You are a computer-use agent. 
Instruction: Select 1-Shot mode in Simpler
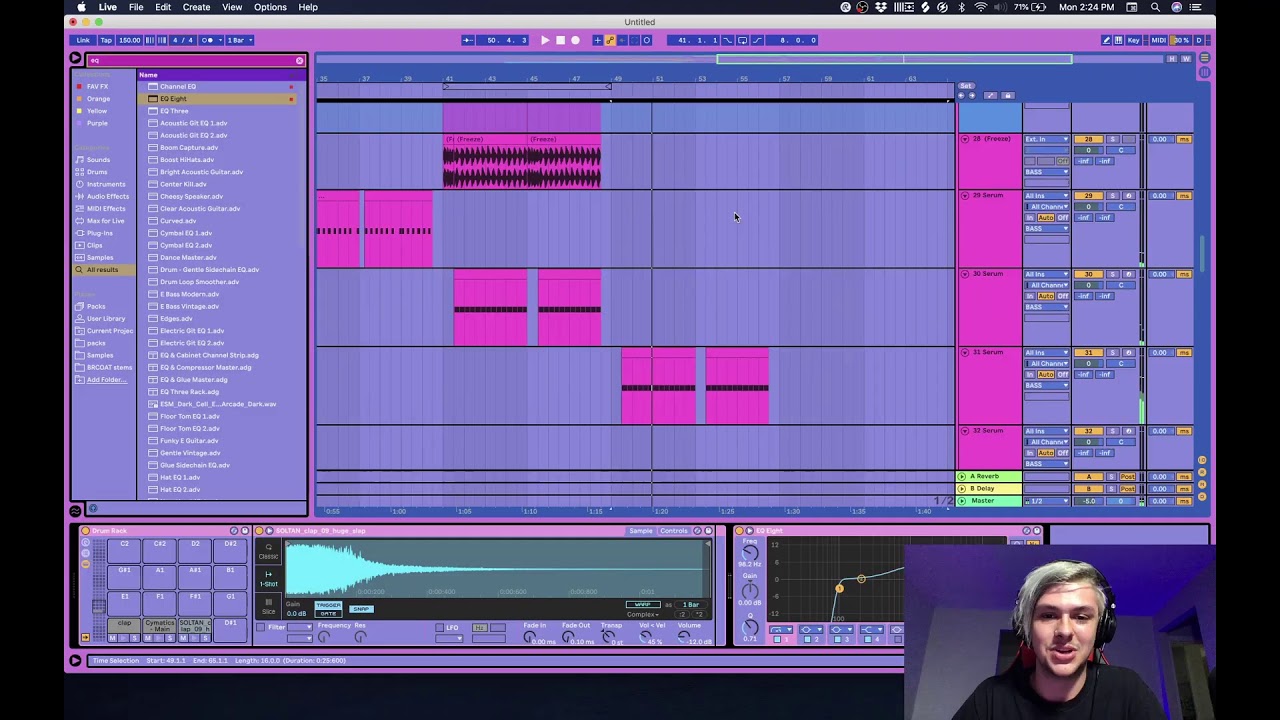[x=268, y=580]
